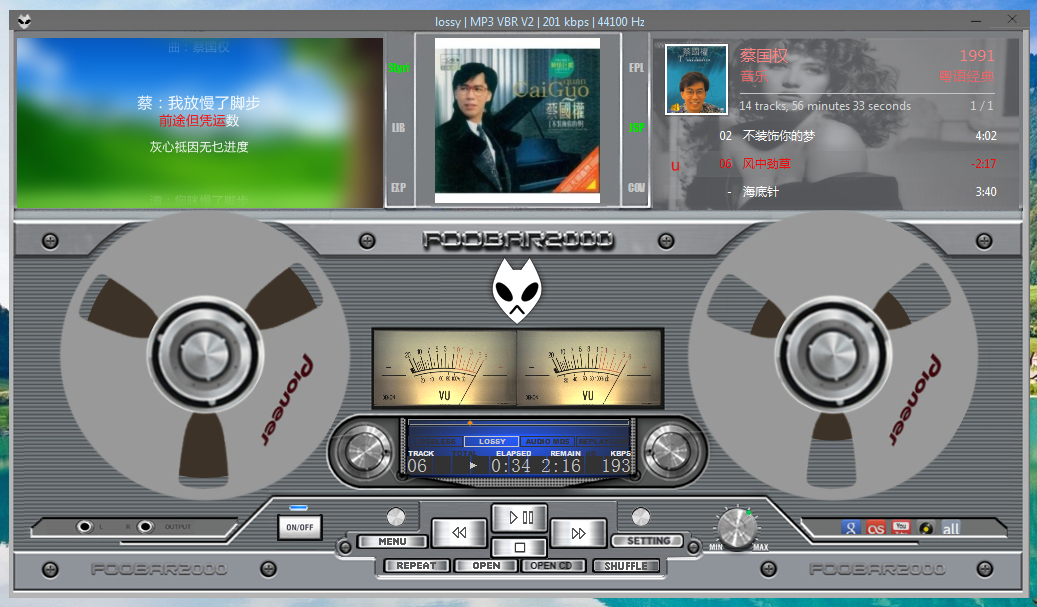Click the vinyl disc icon
This screenshot has width=1037, height=607.
pos(926,528)
